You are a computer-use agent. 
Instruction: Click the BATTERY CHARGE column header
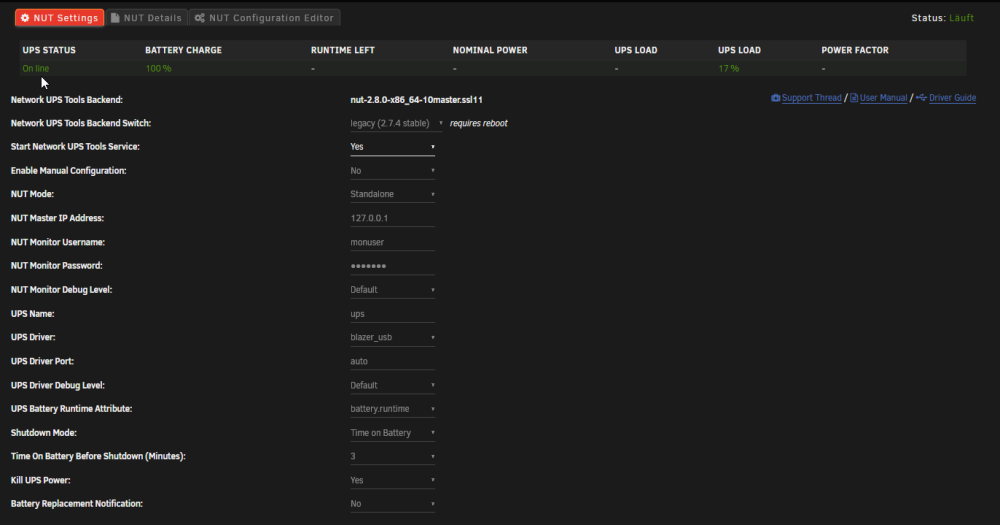click(x=183, y=50)
